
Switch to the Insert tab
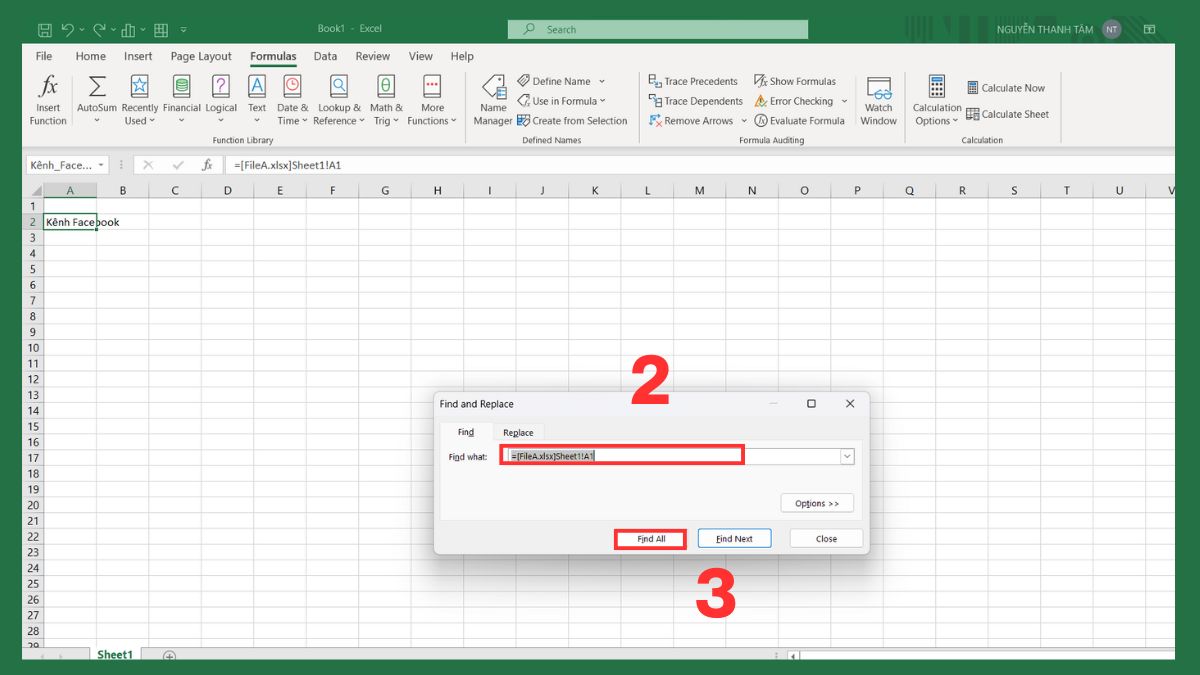[x=138, y=56]
